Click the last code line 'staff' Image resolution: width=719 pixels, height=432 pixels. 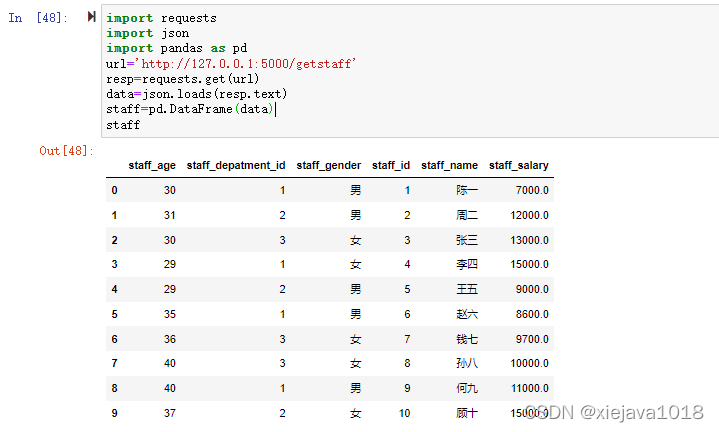point(123,125)
